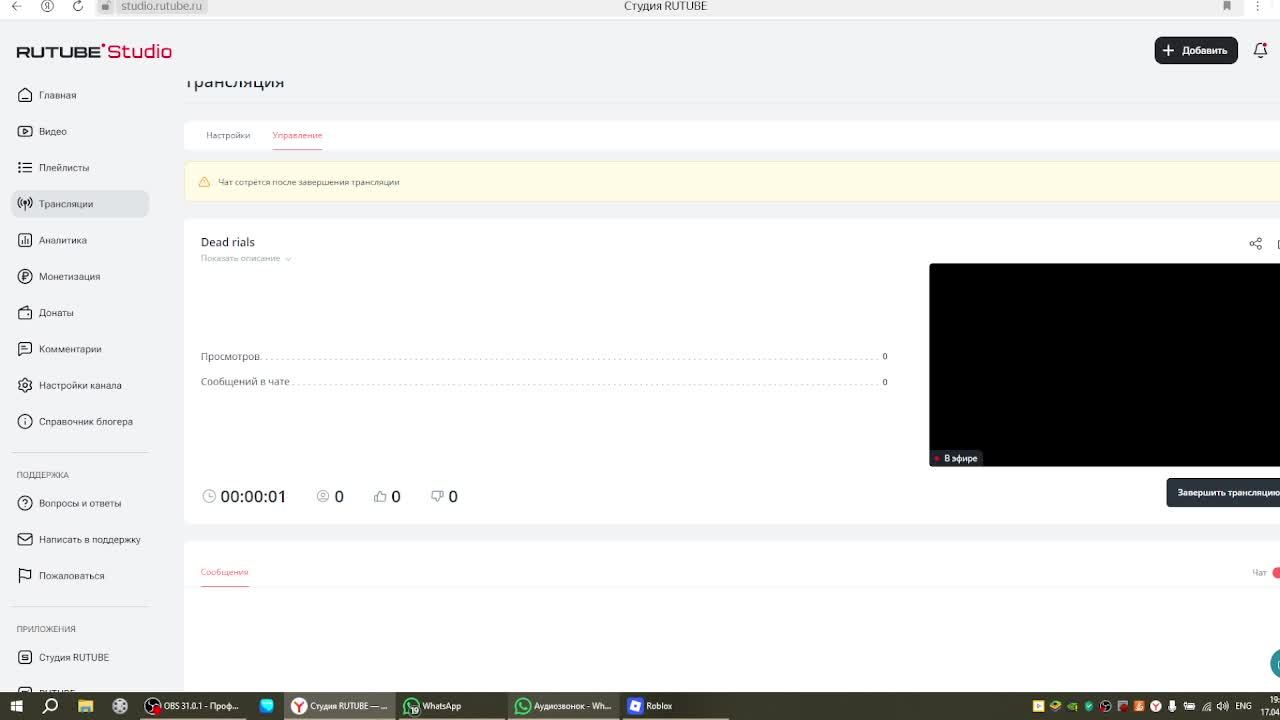Screen dimensions: 1280x720
Task: Go back in the browser
Action: (x=16, y=6)
